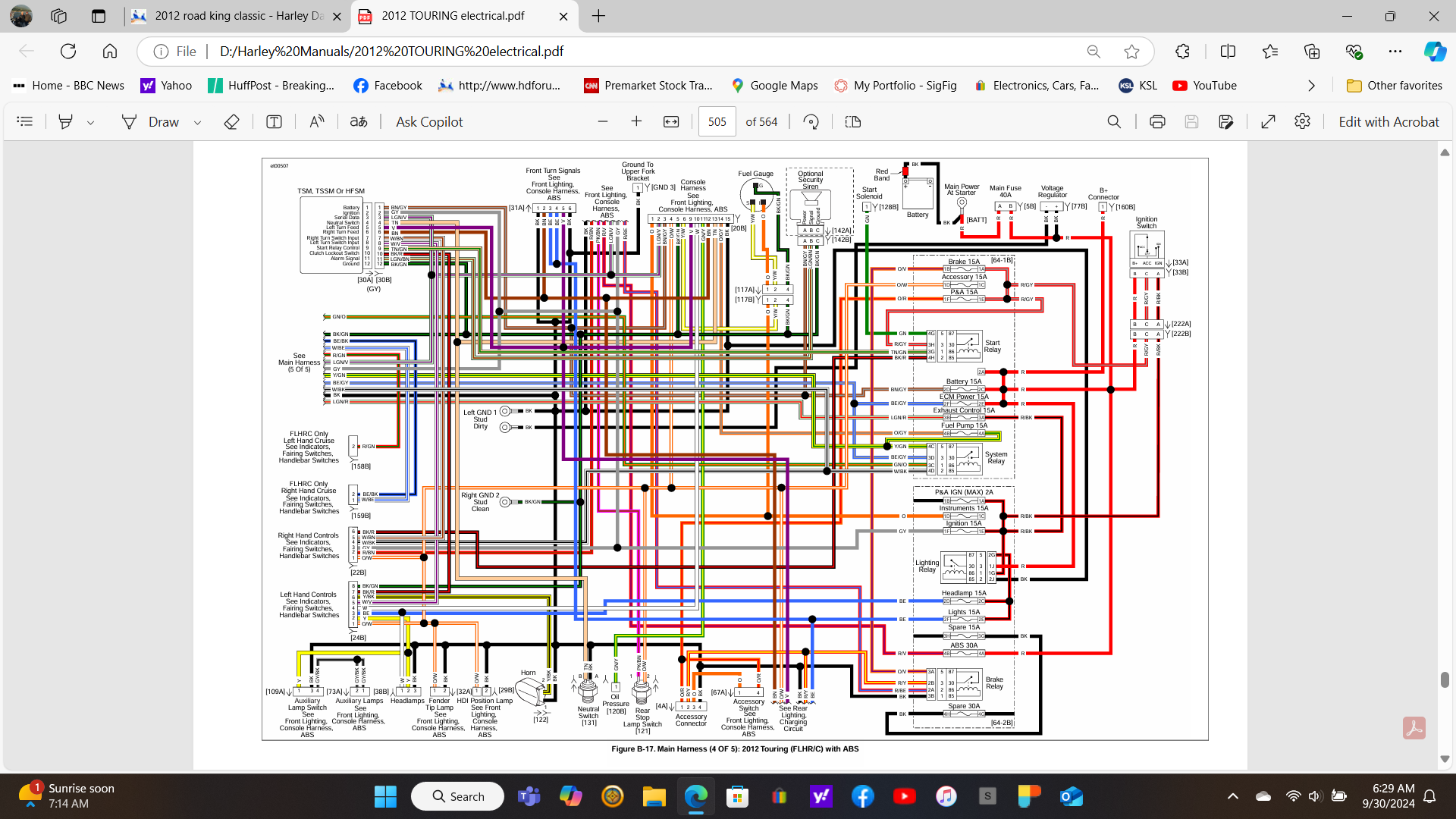This screenshot has width=1456, height=819.
Task: Click the Add text icon
Action: (x=274, y=121)
